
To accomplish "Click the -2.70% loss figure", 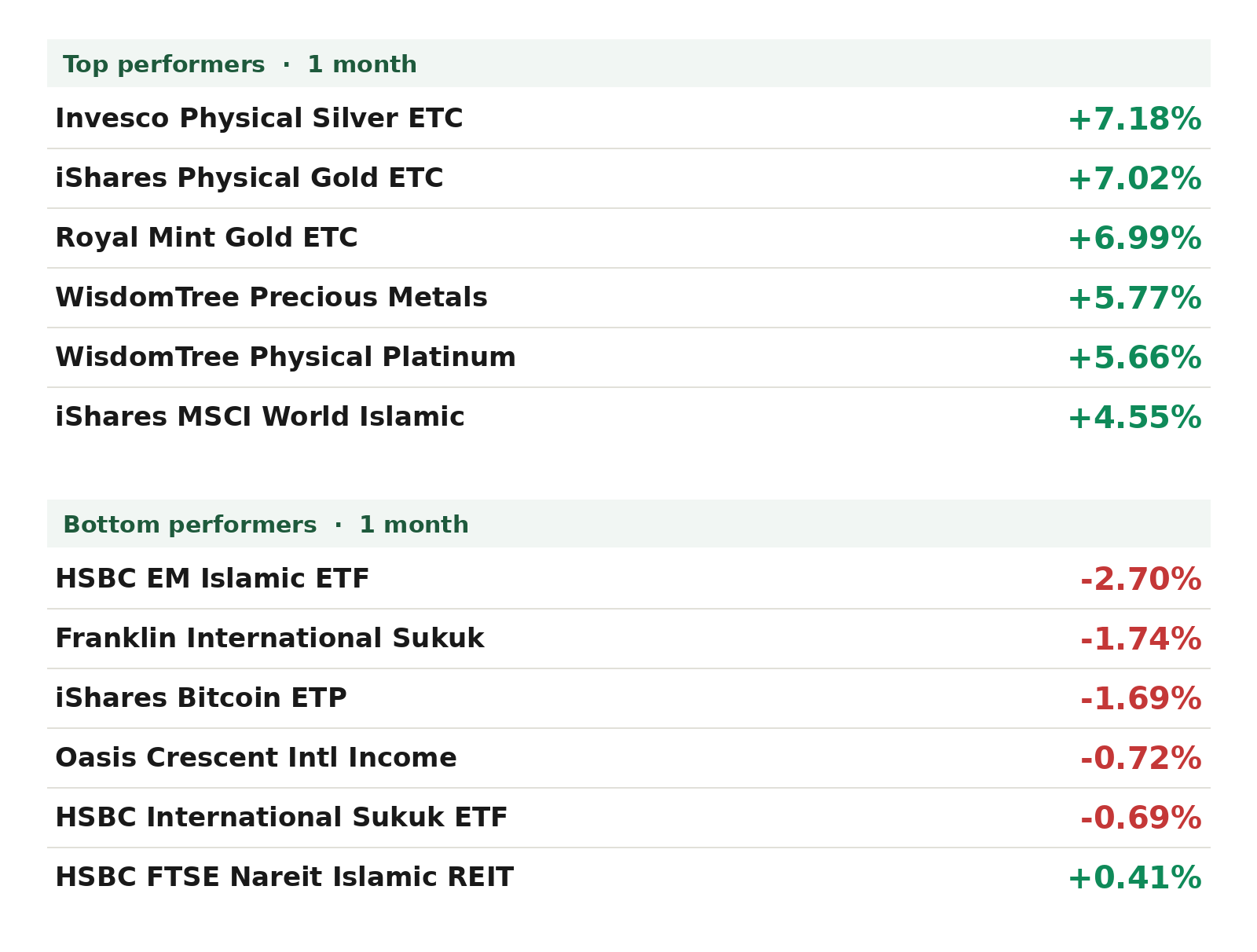I will tap(1141, 580).
